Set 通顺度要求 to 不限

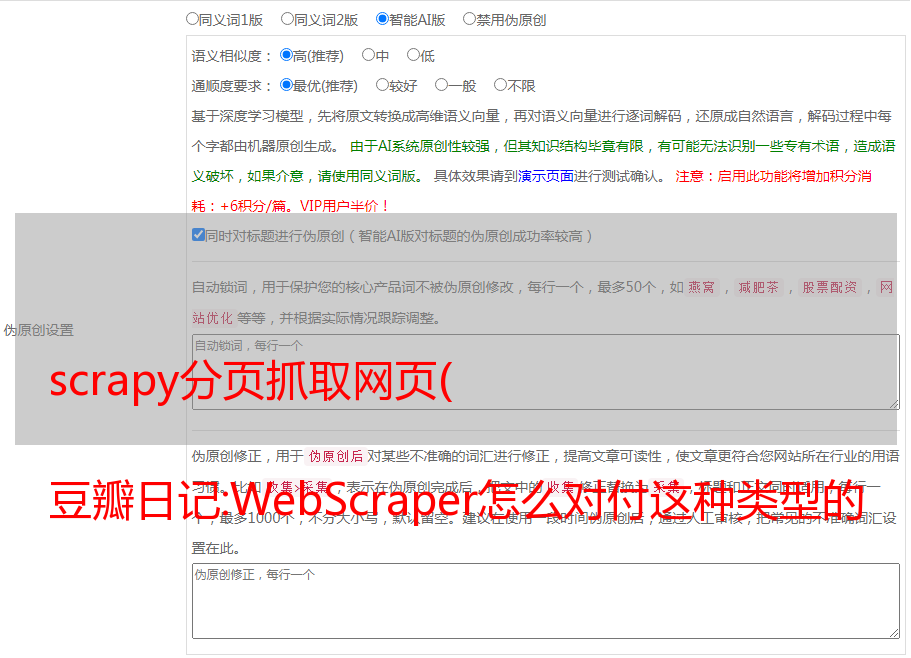[x=500, y=85]
